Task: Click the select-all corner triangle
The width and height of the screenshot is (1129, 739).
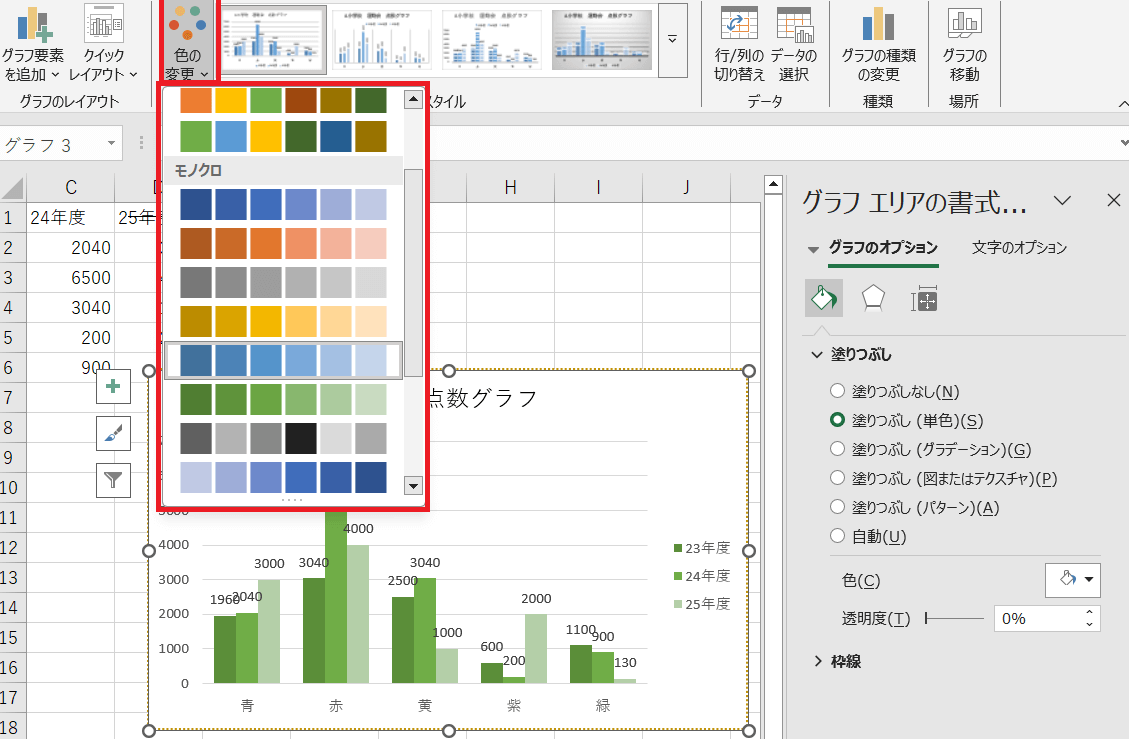Action: pos(12,188)
